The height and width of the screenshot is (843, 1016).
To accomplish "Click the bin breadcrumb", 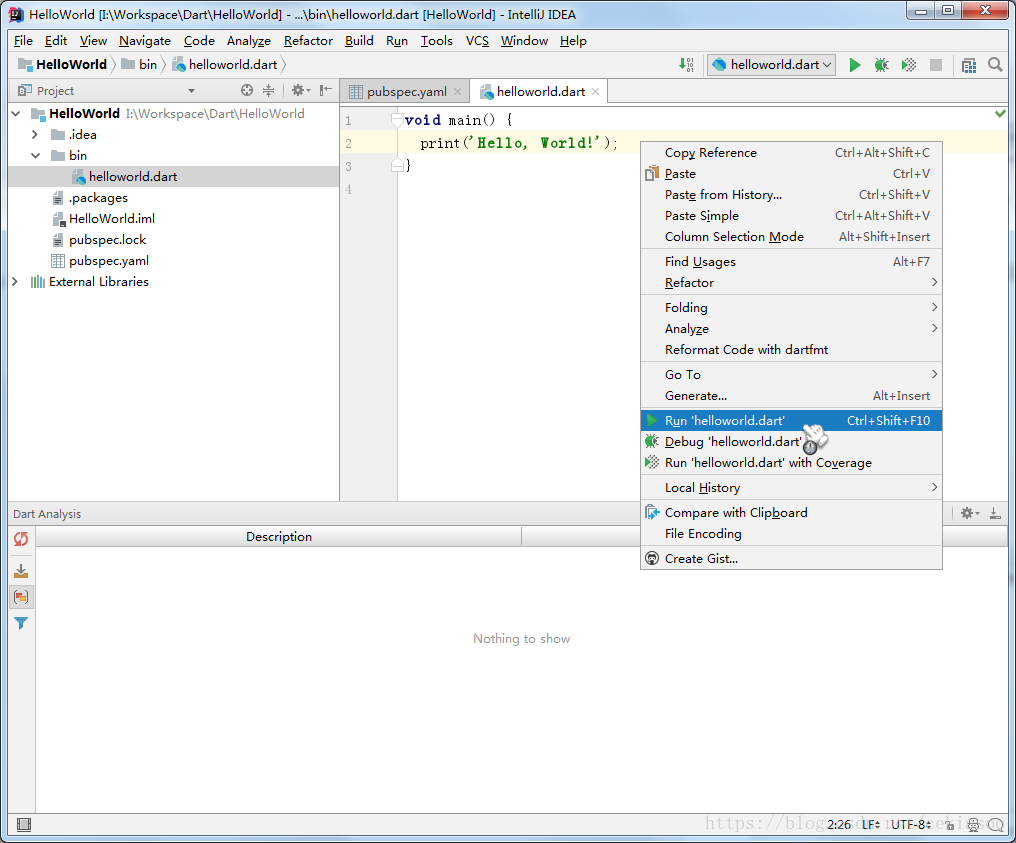I will point(139,65).
